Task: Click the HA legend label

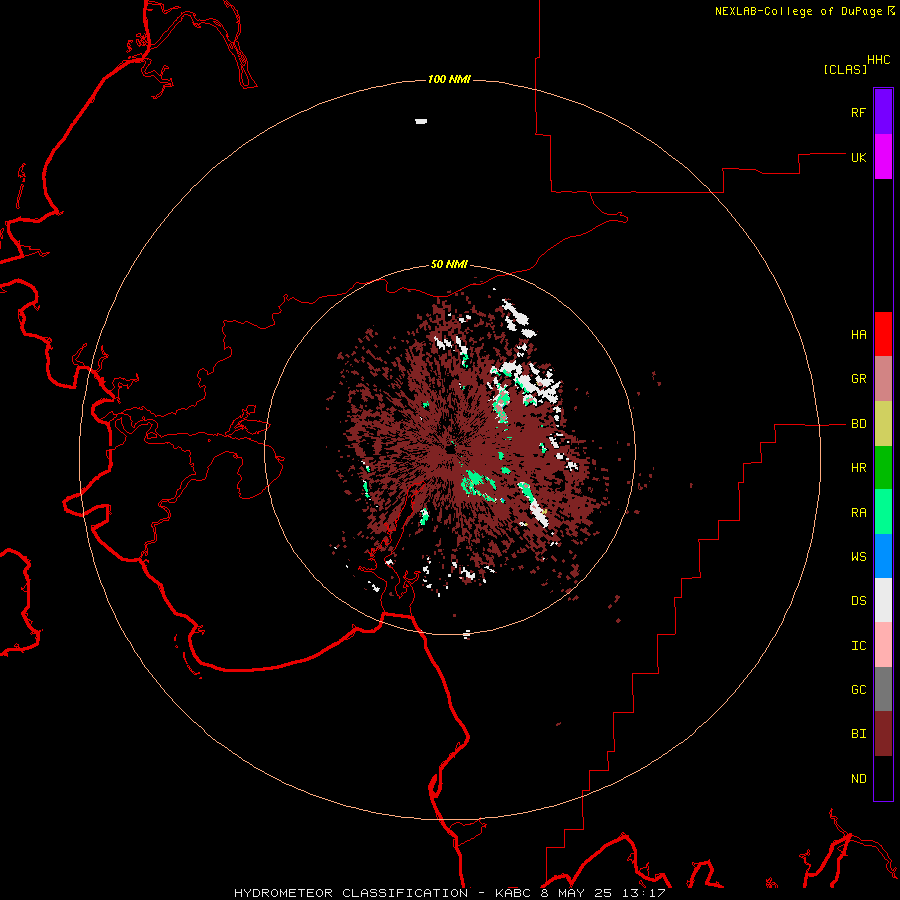Action: pyautogui.click(x=858, y=335)
